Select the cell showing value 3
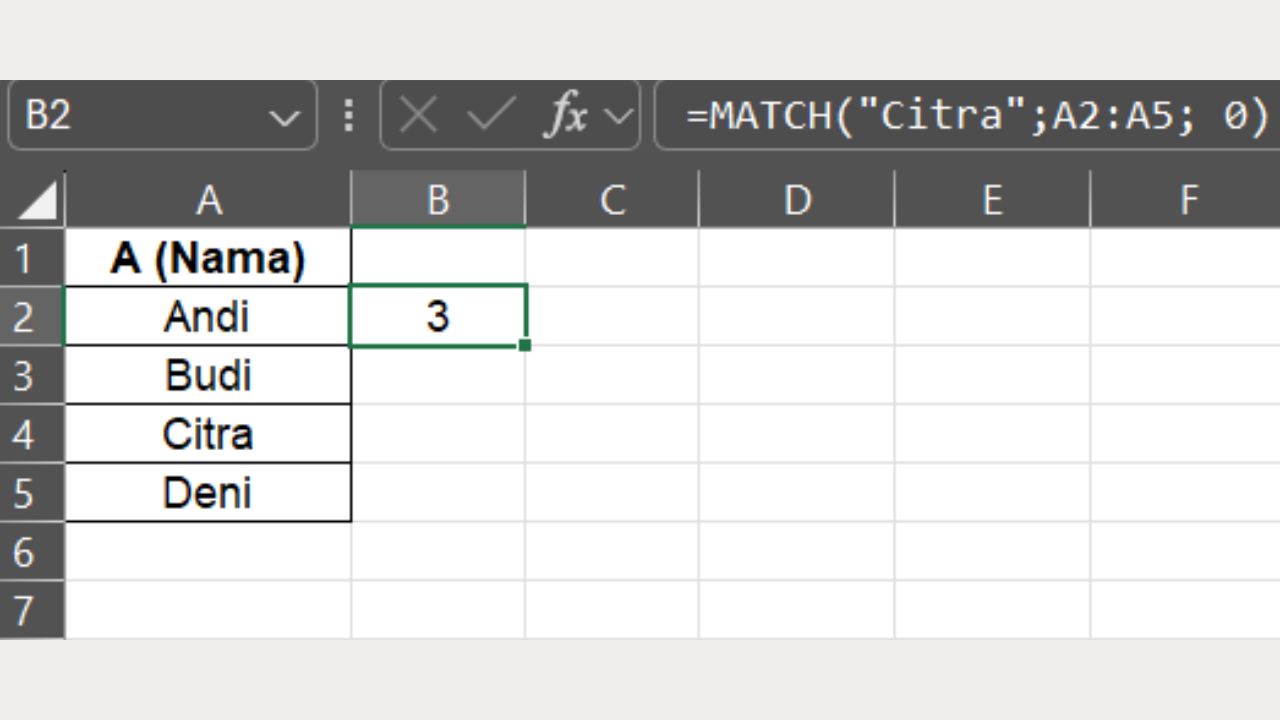 pyautogui.click(x=437, y=316)
